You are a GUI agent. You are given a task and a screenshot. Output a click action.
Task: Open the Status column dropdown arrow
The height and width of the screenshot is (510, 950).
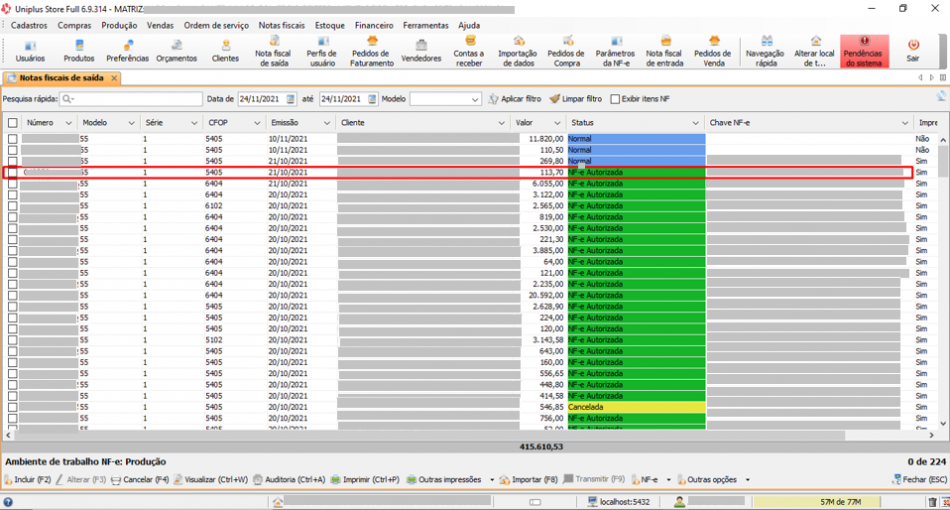[695, 123]
